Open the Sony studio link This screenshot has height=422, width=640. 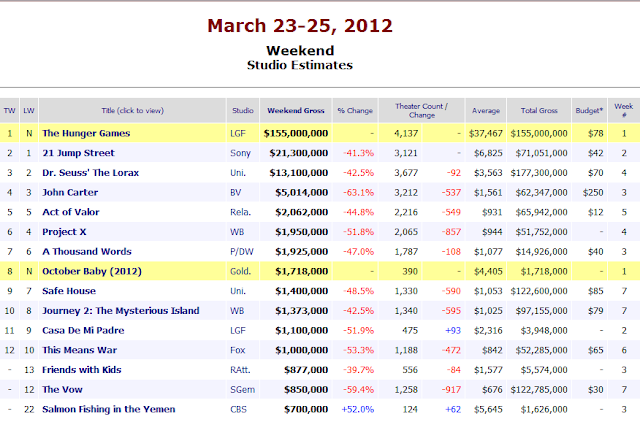point(240,153)
